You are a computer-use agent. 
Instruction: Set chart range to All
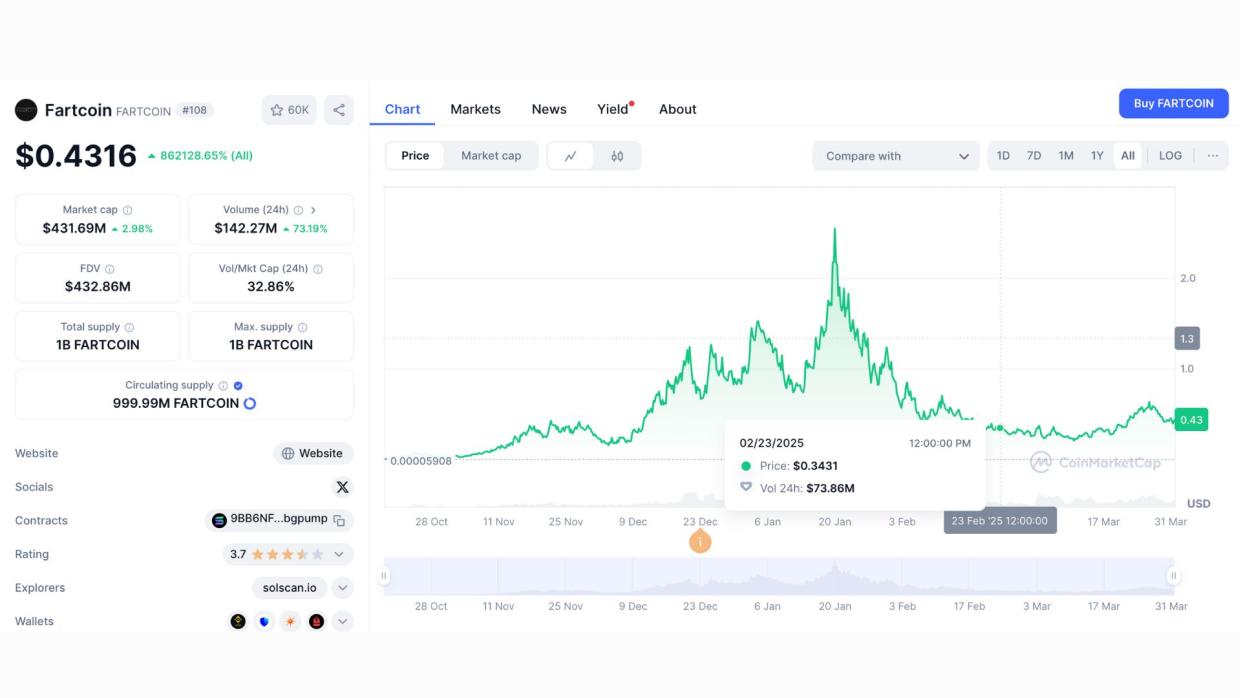[x=1128, y=156]
